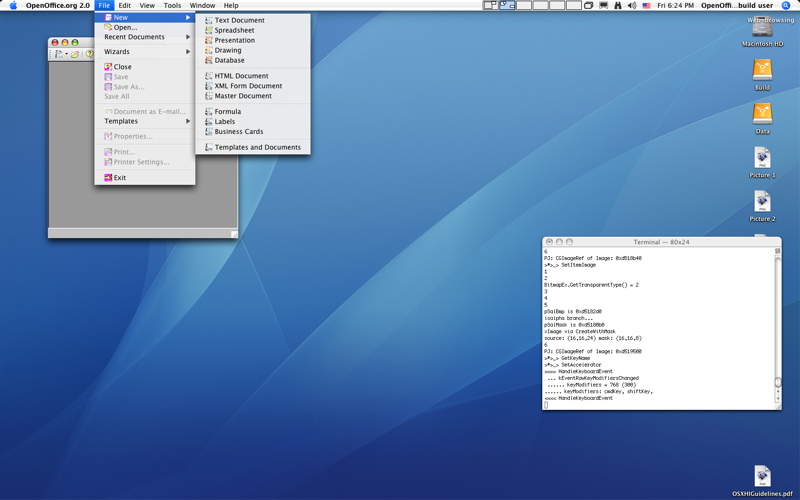The image size is (800, 500).
Task: Select Business Cards entry
Action: [253, 132]
